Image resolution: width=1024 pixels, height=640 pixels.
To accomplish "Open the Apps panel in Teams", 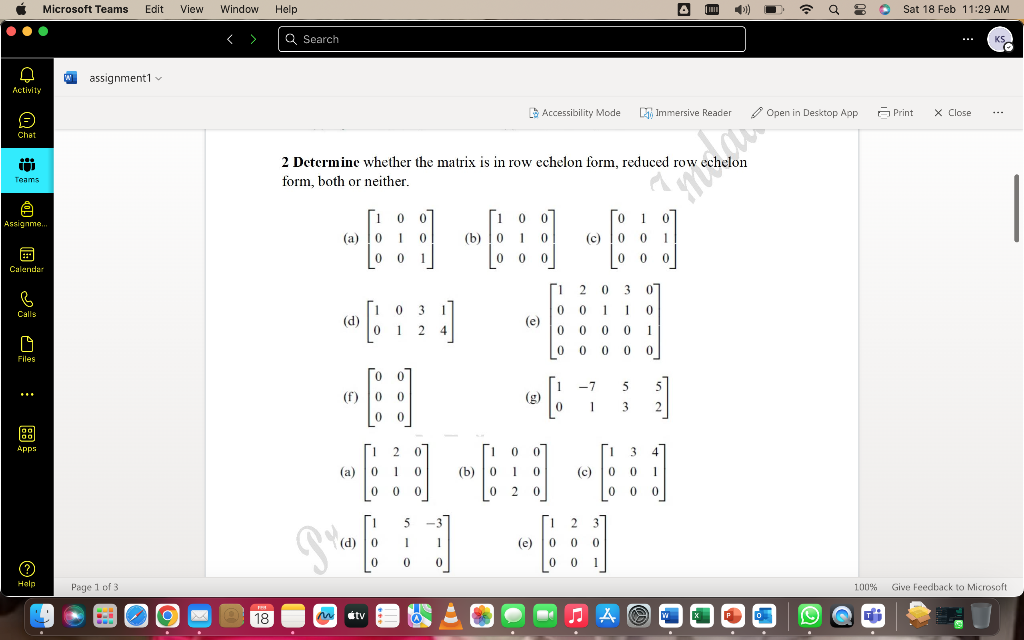I will pyautogui.click(x=26, y=437).
